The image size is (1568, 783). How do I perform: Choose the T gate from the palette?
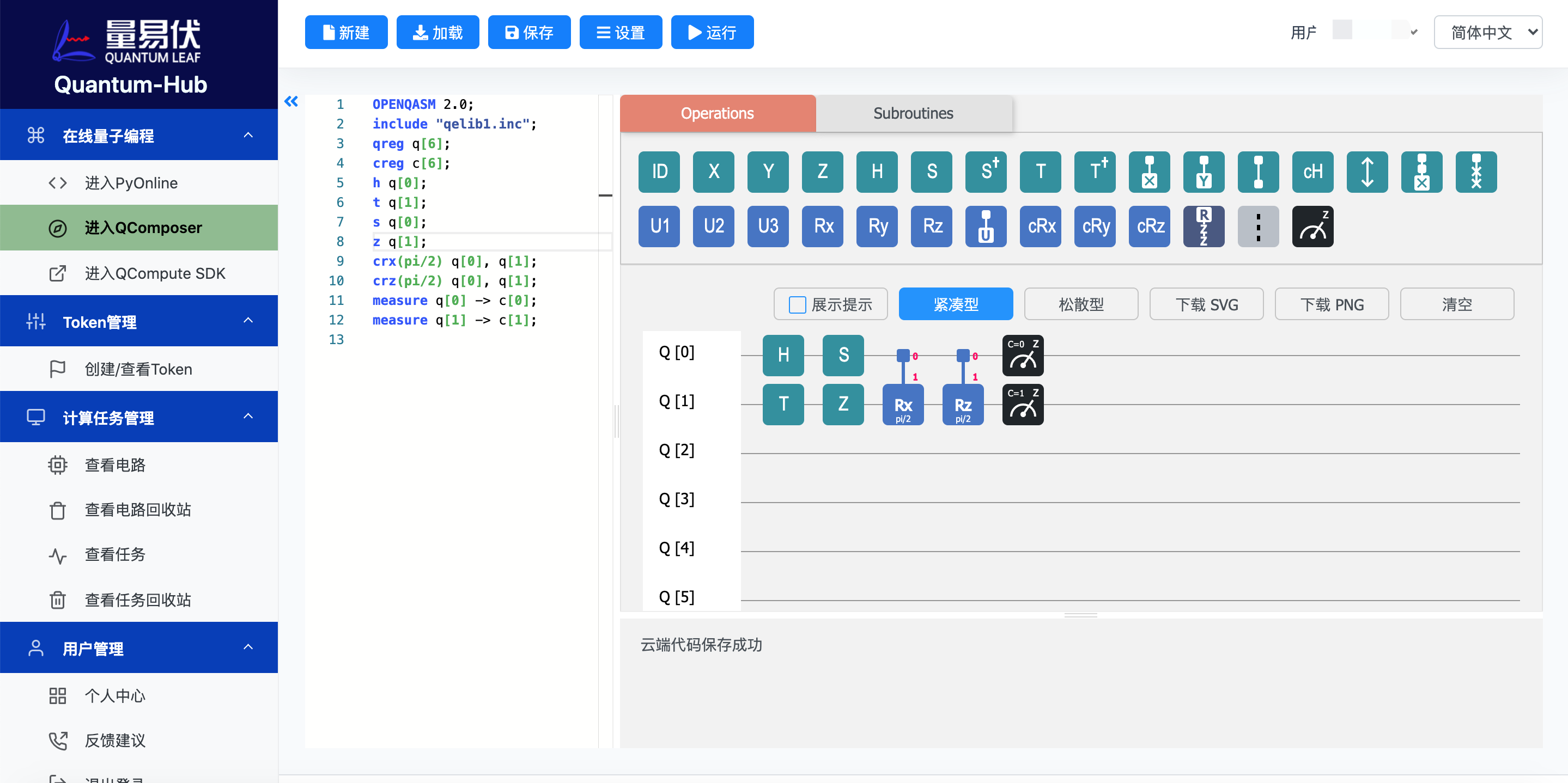tap(1040, 172)
